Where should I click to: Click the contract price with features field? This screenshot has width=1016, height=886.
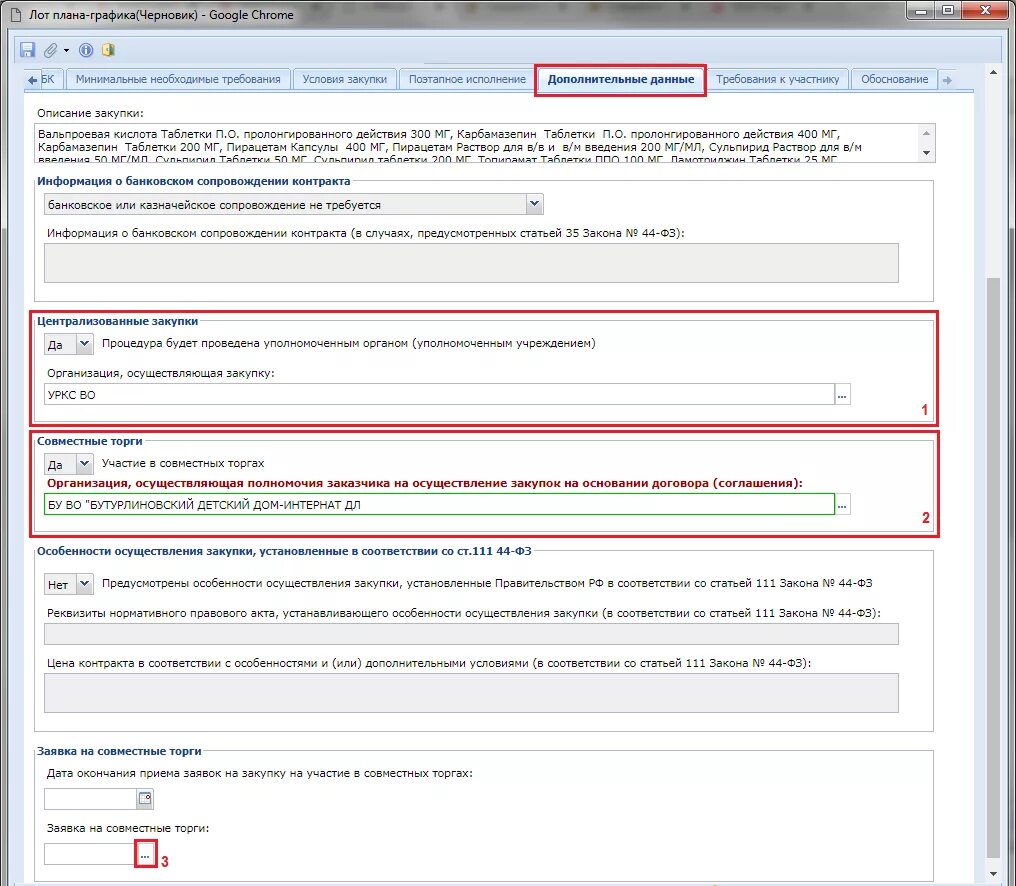(471, 693)
